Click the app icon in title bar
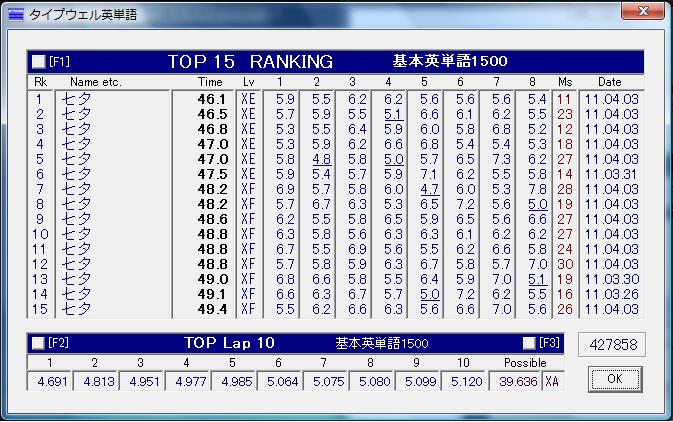This screenshot has width=673, height=422. 16,15
